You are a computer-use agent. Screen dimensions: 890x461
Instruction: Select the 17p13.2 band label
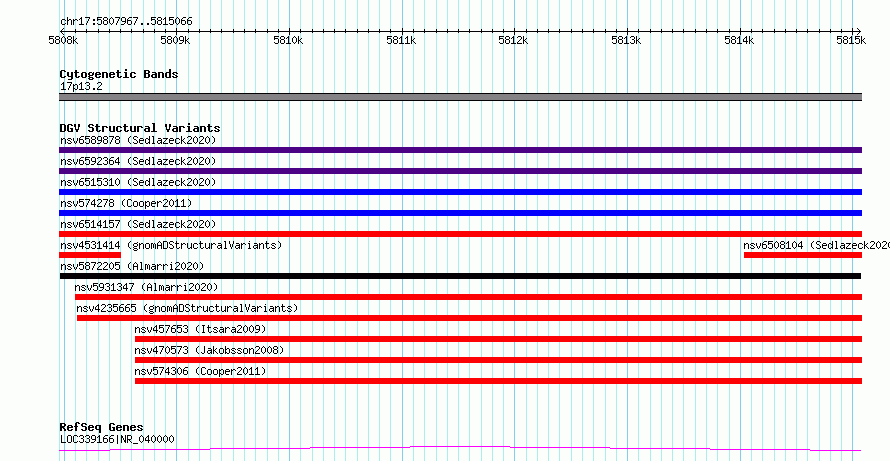tap(81, 87)
